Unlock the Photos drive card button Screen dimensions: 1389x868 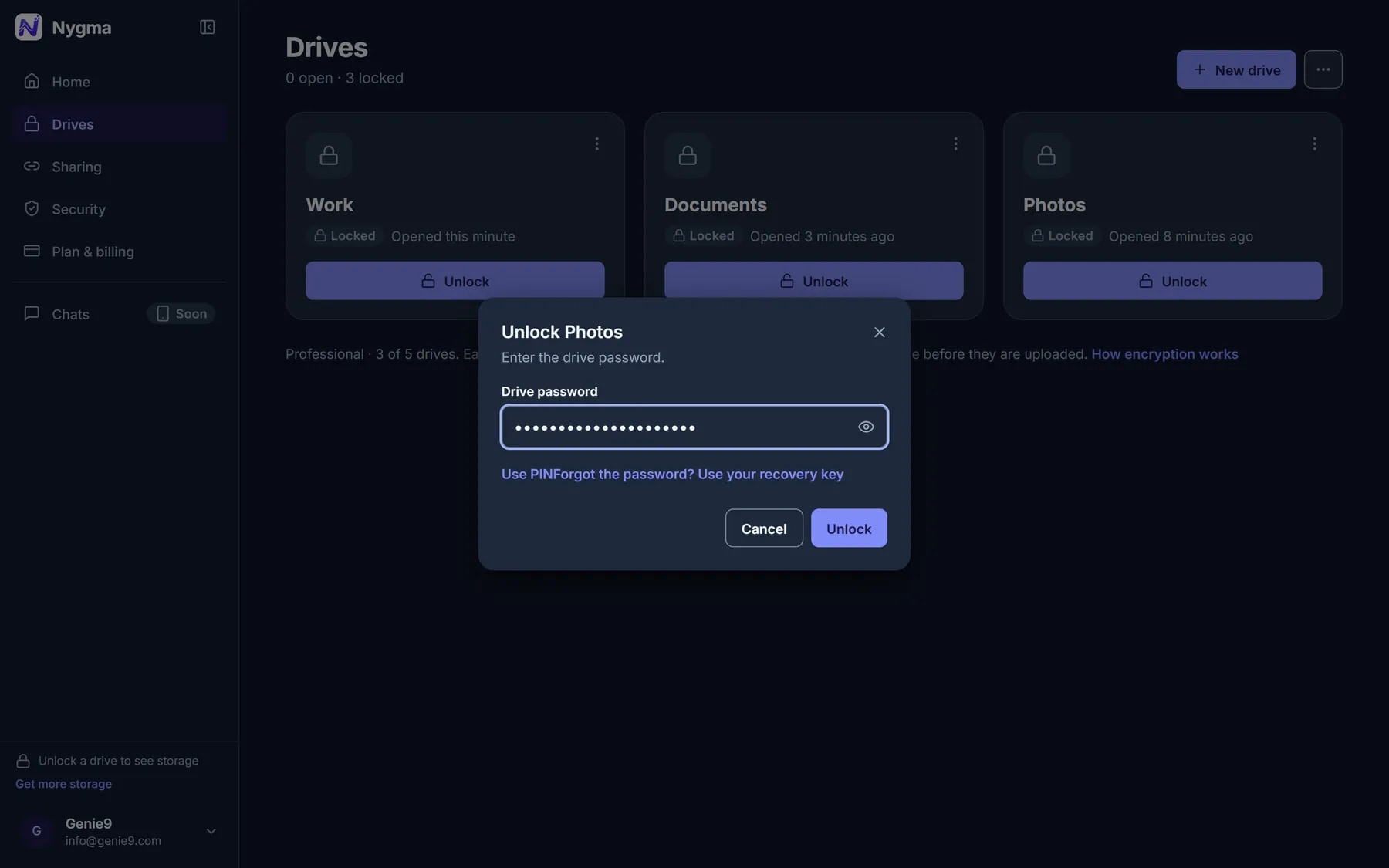click(x=1173, y=281)
